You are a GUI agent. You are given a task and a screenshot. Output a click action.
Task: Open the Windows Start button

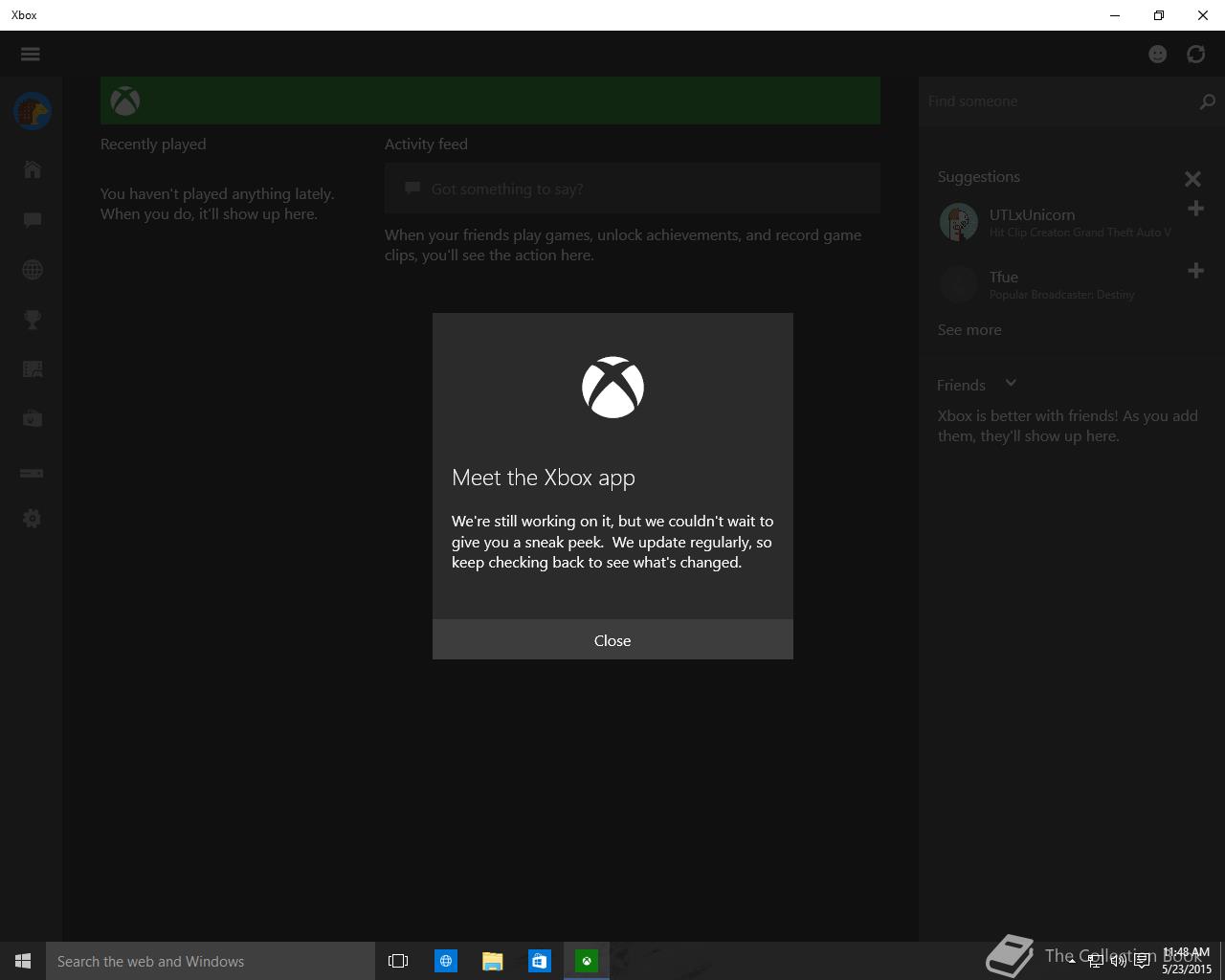point(23,961)
